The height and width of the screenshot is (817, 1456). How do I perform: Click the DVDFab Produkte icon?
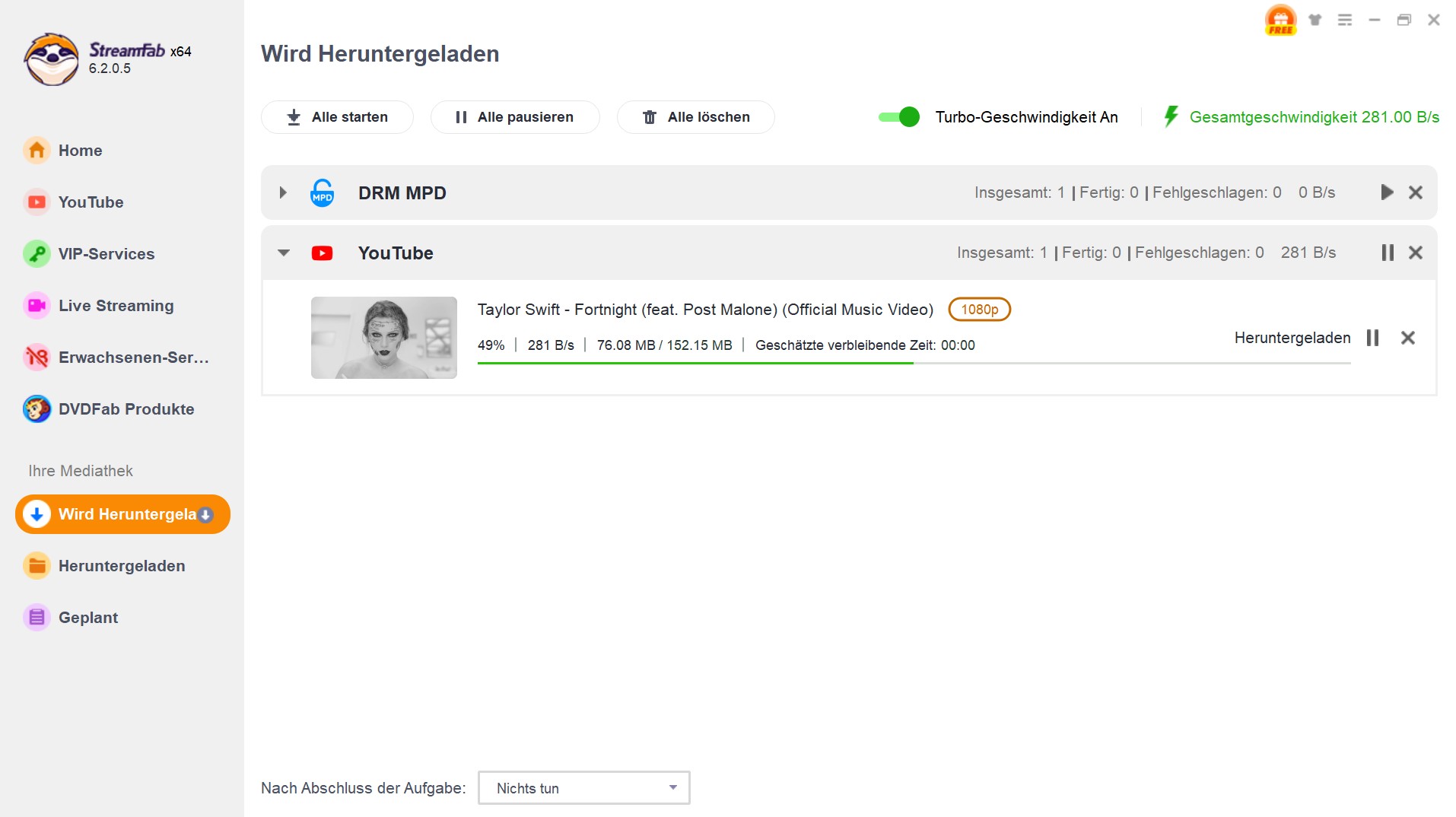37,409
